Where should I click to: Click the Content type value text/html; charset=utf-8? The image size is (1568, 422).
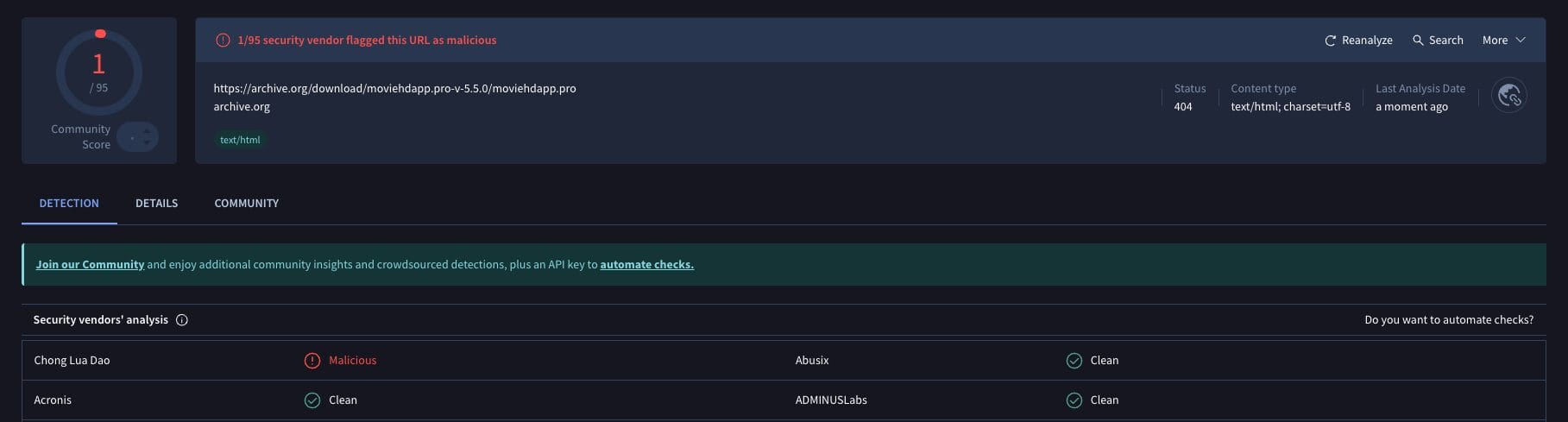(1290, 107)
